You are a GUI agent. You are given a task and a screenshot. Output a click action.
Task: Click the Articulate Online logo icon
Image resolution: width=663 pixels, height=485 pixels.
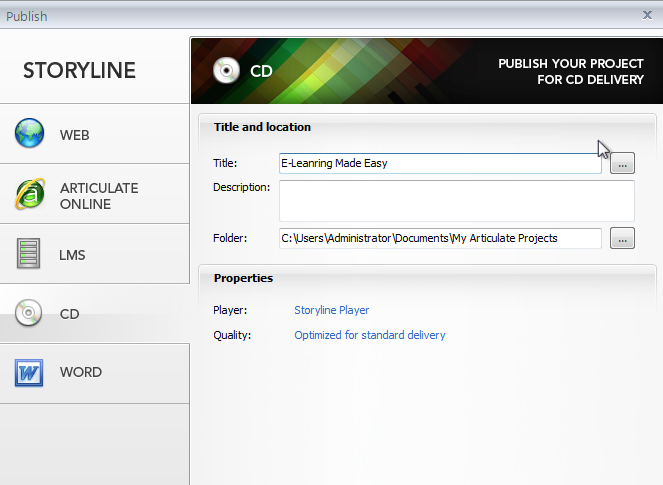[x=29, y=194]
